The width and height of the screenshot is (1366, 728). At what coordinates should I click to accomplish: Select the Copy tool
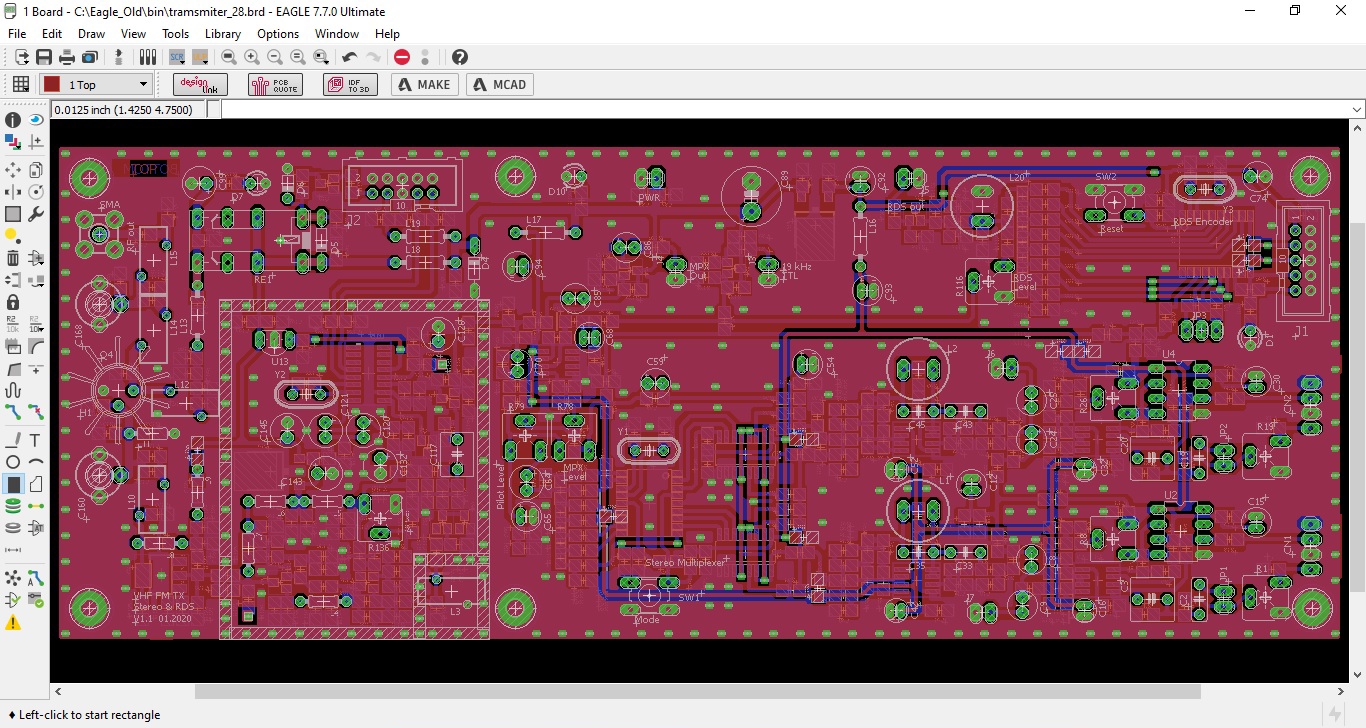36,170
